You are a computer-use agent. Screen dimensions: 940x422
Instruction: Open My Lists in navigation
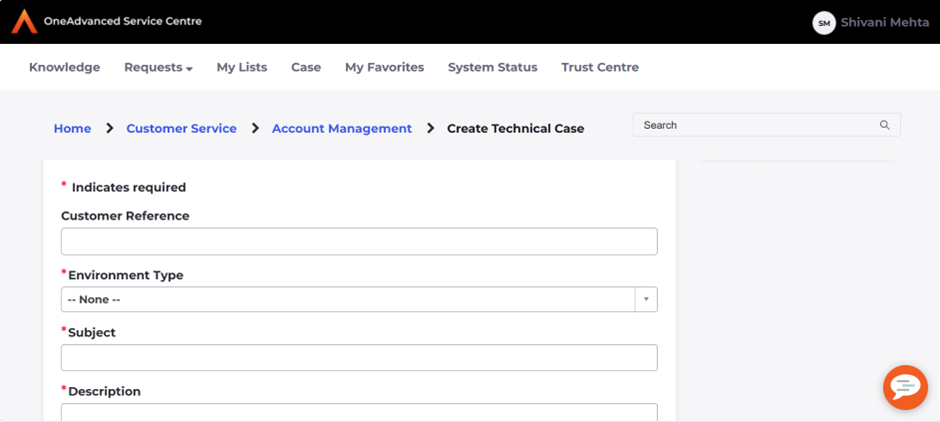(242, 67)
